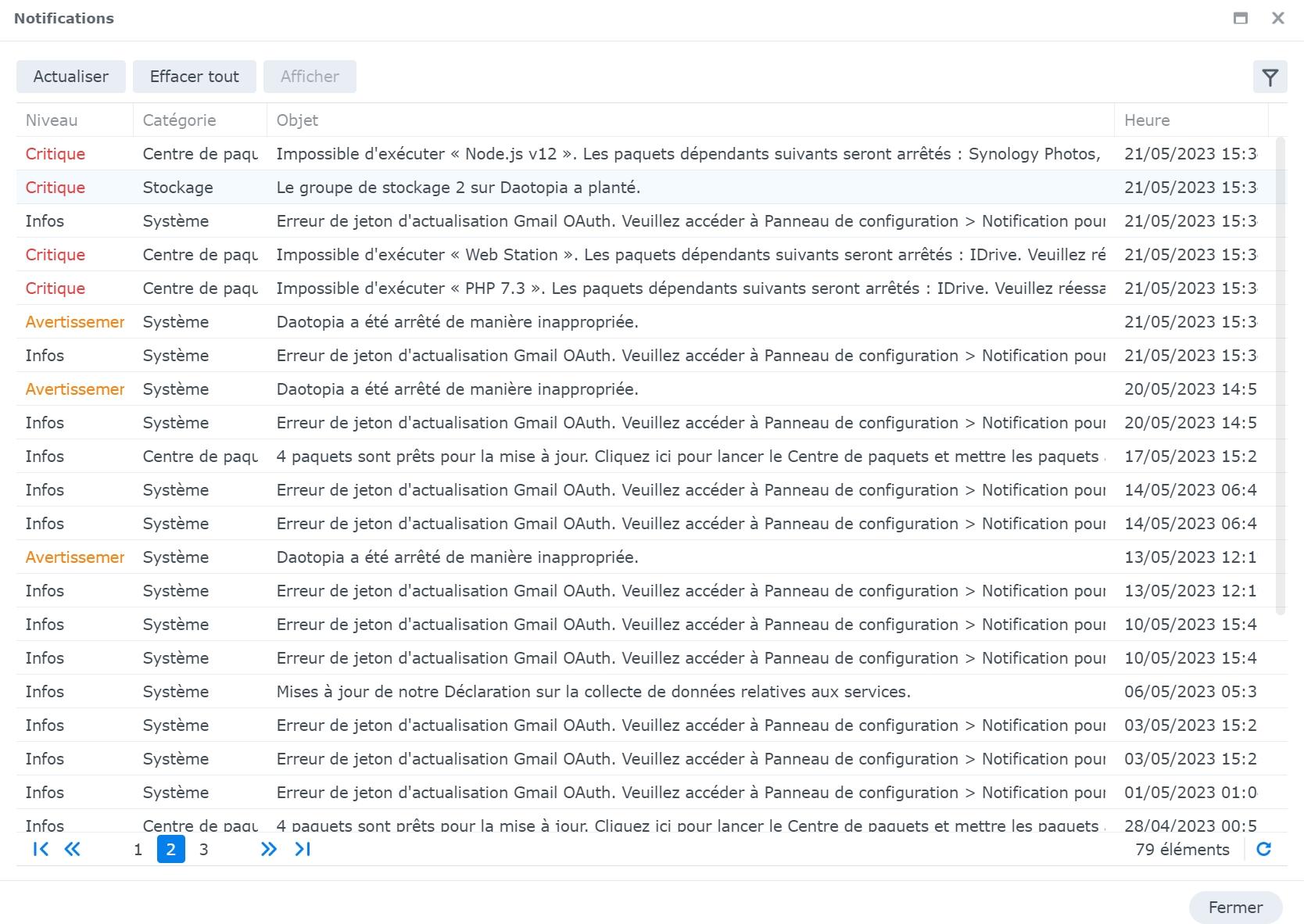Sort by the Niveau column header
Viewport: 1304px width, 924px height.
tap(74, 120)
